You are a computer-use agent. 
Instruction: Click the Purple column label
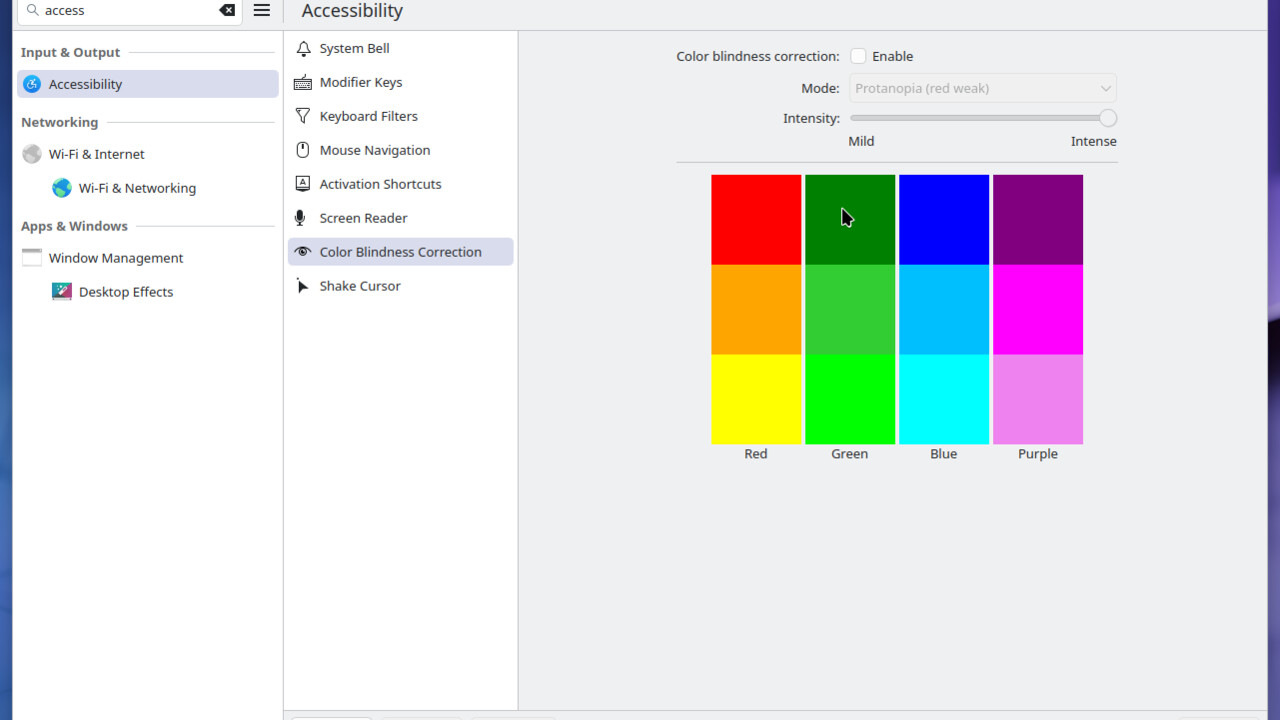click(x=1038, y=454)
